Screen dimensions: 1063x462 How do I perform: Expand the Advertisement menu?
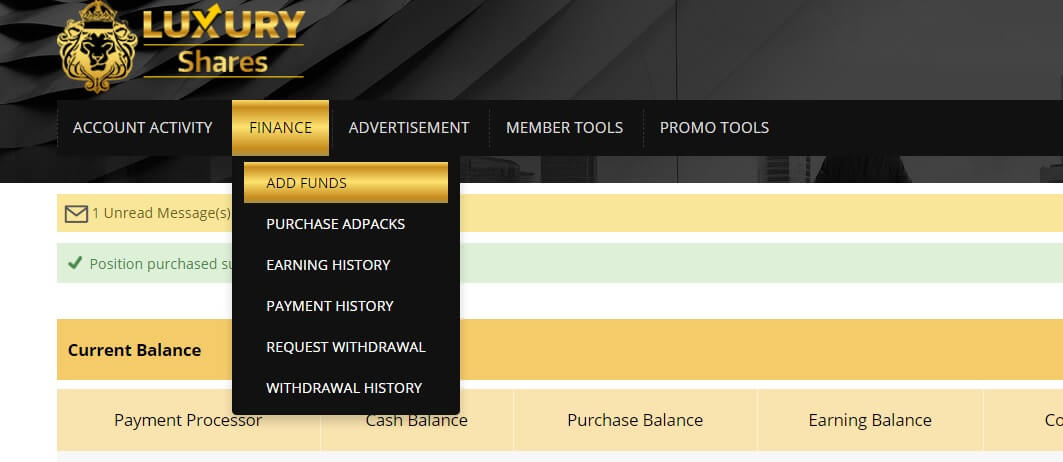[408, 128]
